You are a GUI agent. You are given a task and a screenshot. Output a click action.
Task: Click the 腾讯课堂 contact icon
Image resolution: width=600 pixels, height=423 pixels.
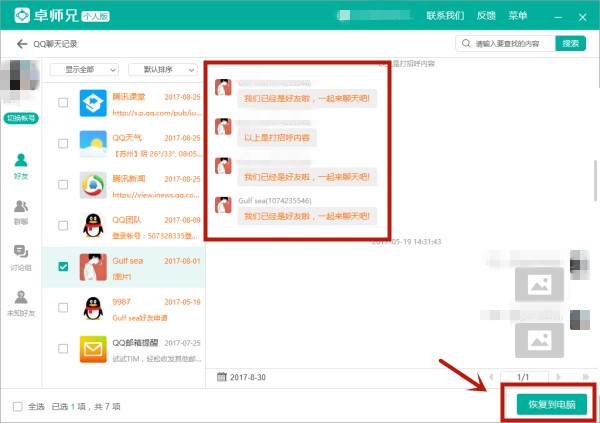point(93,103)
